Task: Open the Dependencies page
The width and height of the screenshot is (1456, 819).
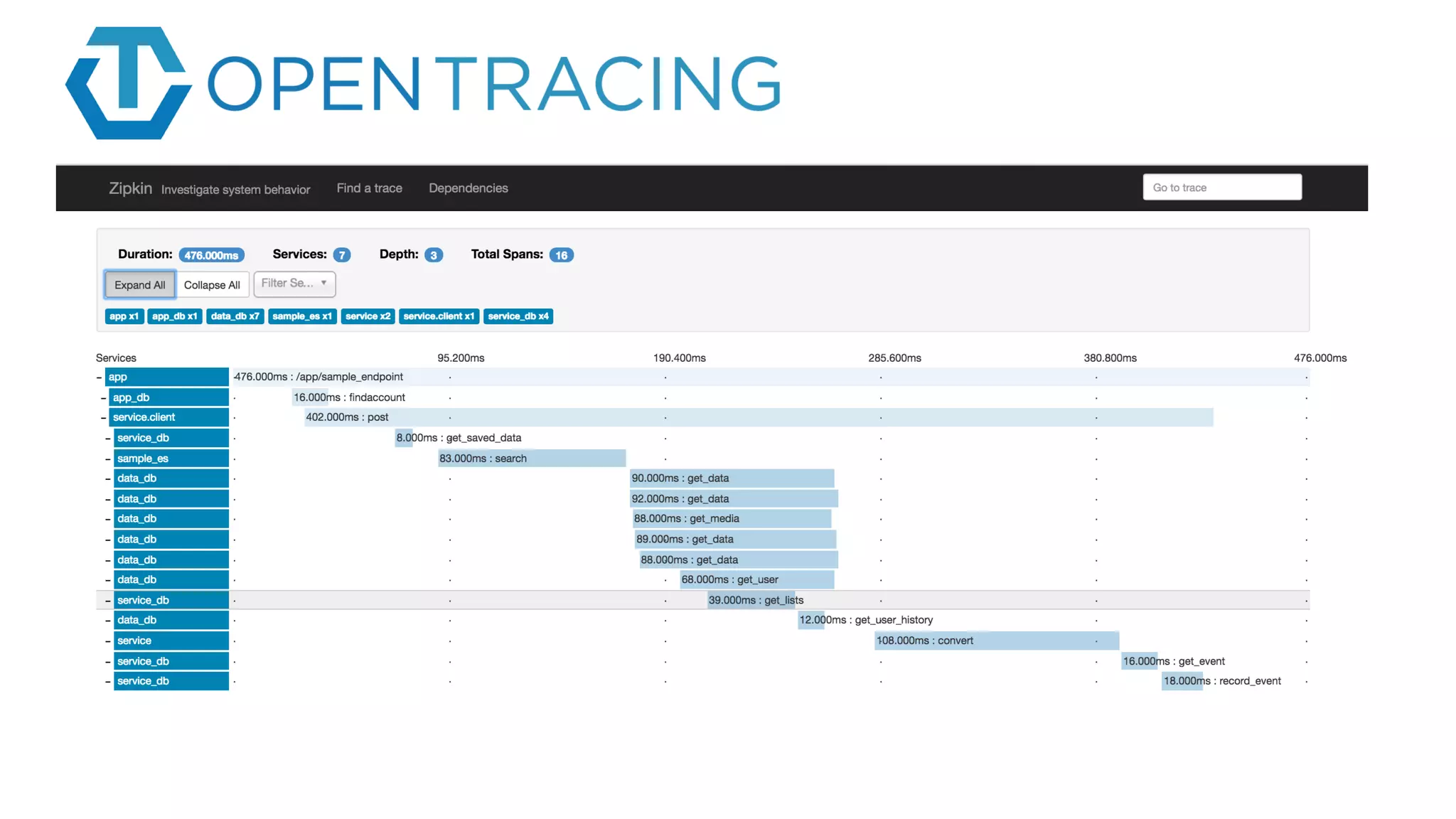Action: tap(468, 188)
